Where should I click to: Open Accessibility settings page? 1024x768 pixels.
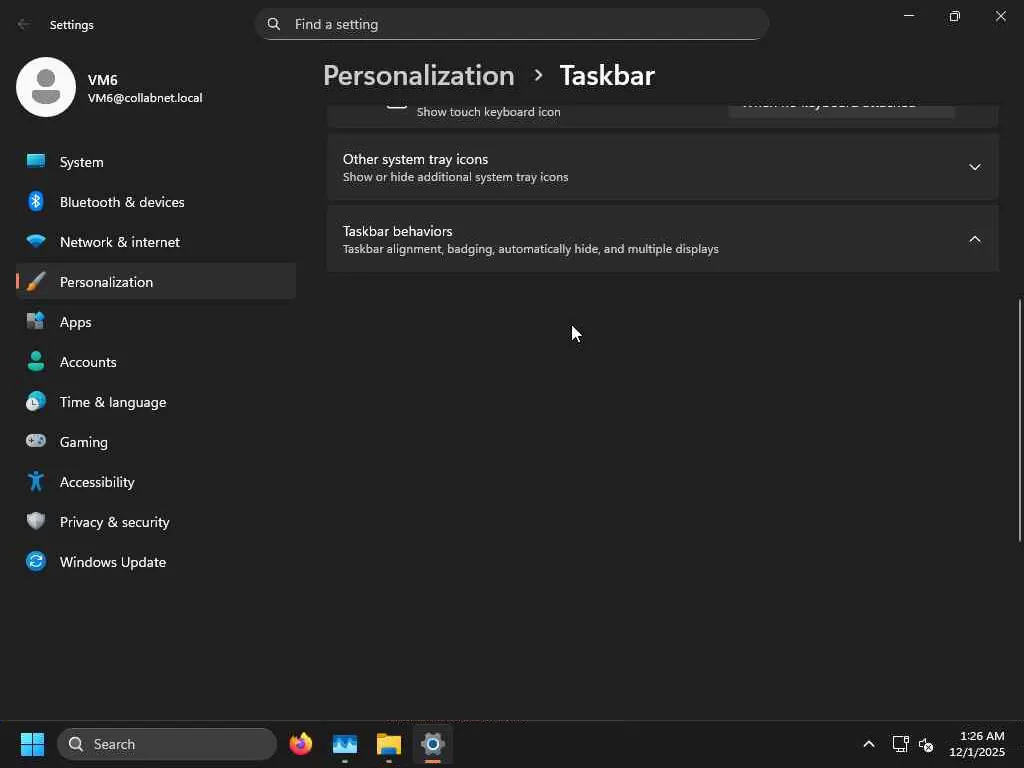pyautogui.click(x=155, y=482)
